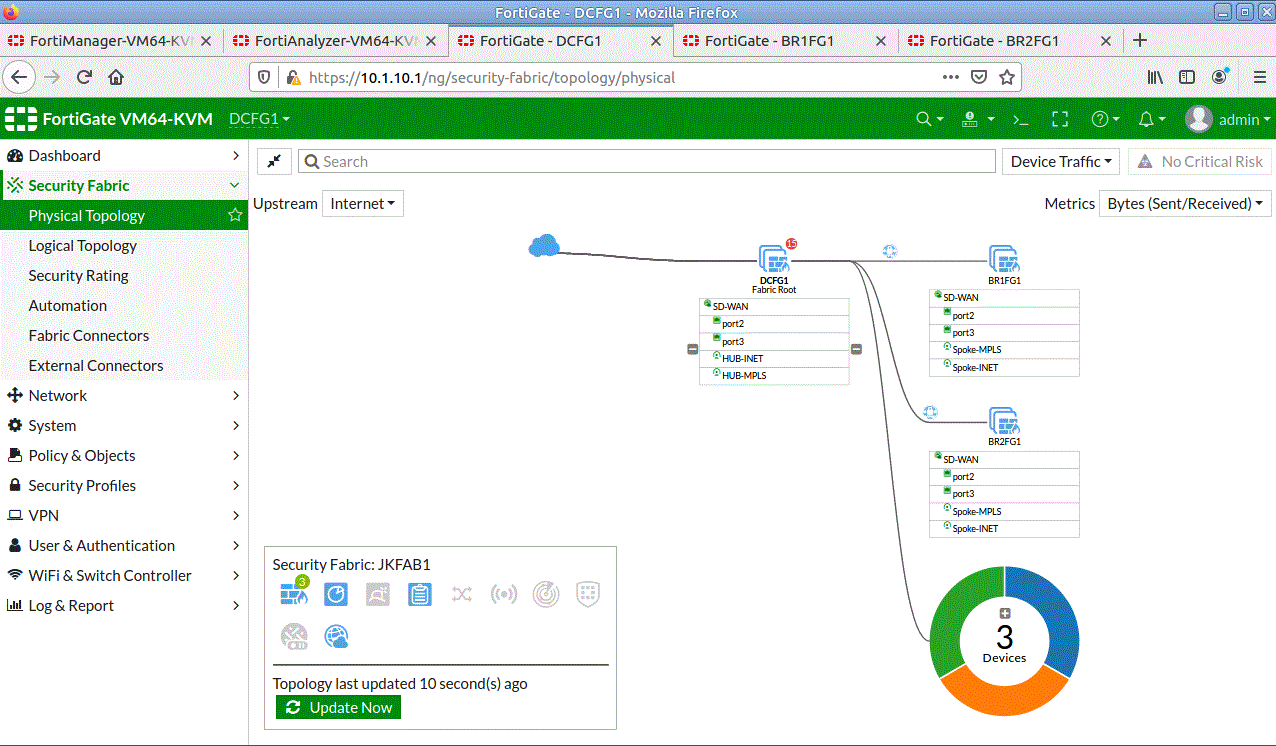Click the Update Now button
Image resolution: width=1276 pixels, height=746 pixels.
[x=338, y=707]
